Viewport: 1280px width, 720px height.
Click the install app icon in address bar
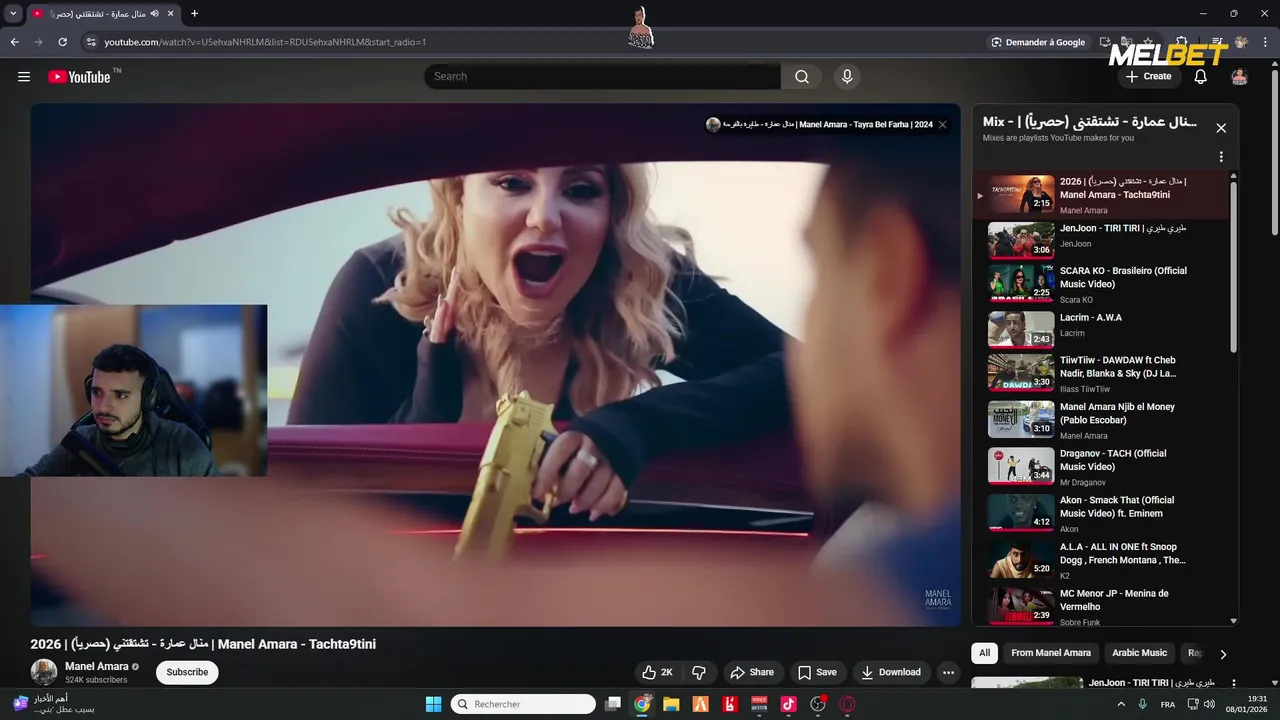(1106, 42)
